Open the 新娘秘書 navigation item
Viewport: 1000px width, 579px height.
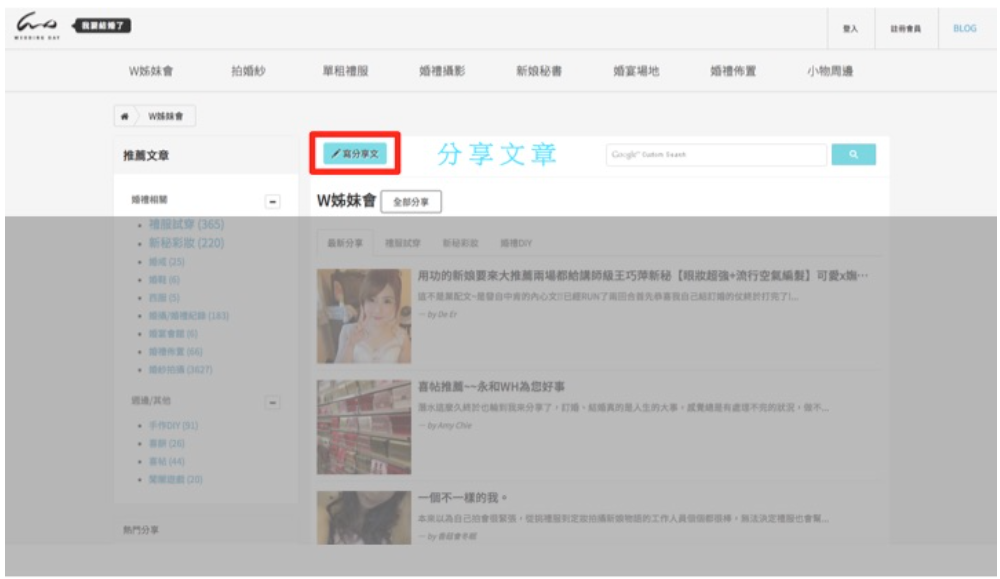pyautogui.click(x=539, y=71)
